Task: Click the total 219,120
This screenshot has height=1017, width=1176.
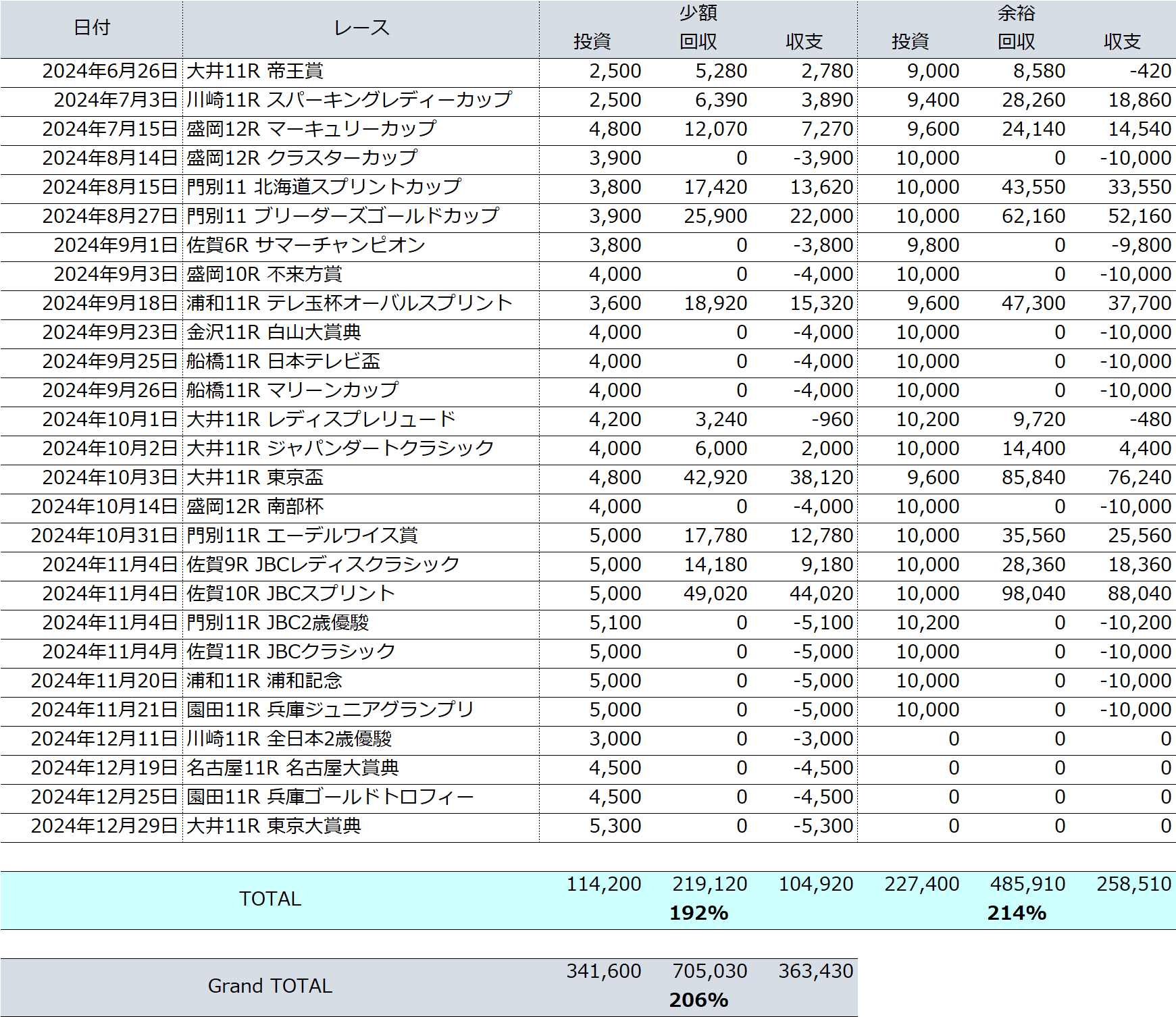Action: (710, 884)
